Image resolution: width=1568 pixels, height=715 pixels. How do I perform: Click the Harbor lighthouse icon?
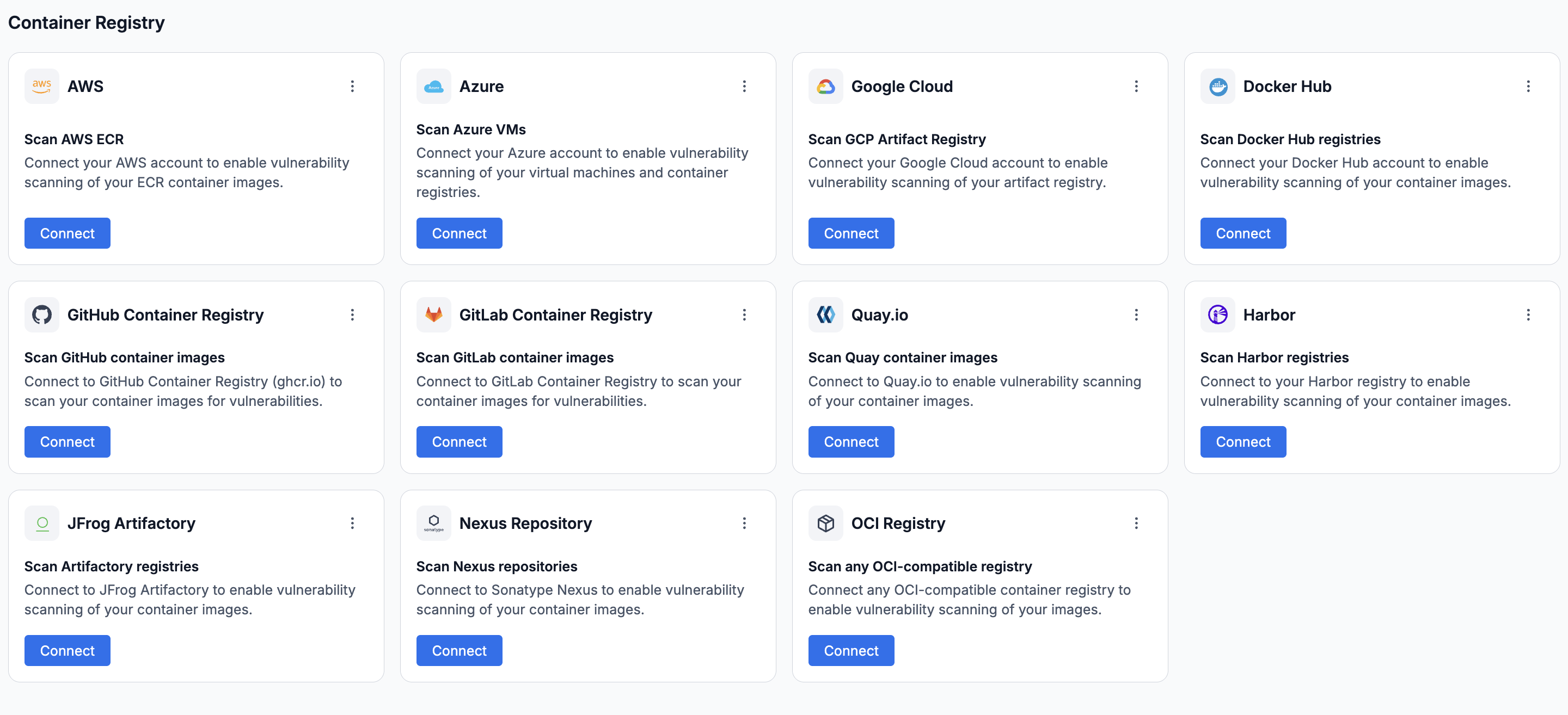1217,315
